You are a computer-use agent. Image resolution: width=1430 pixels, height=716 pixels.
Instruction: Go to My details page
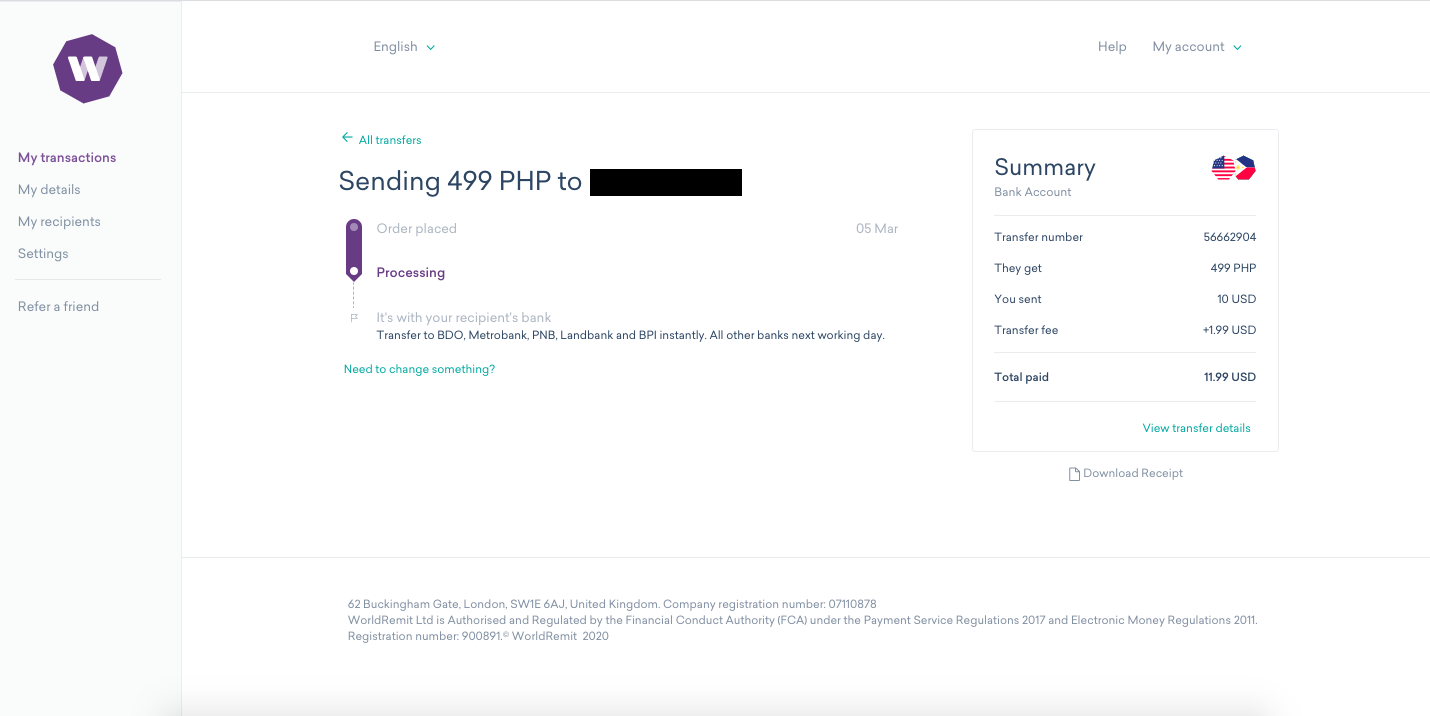[x=49, y=189]
